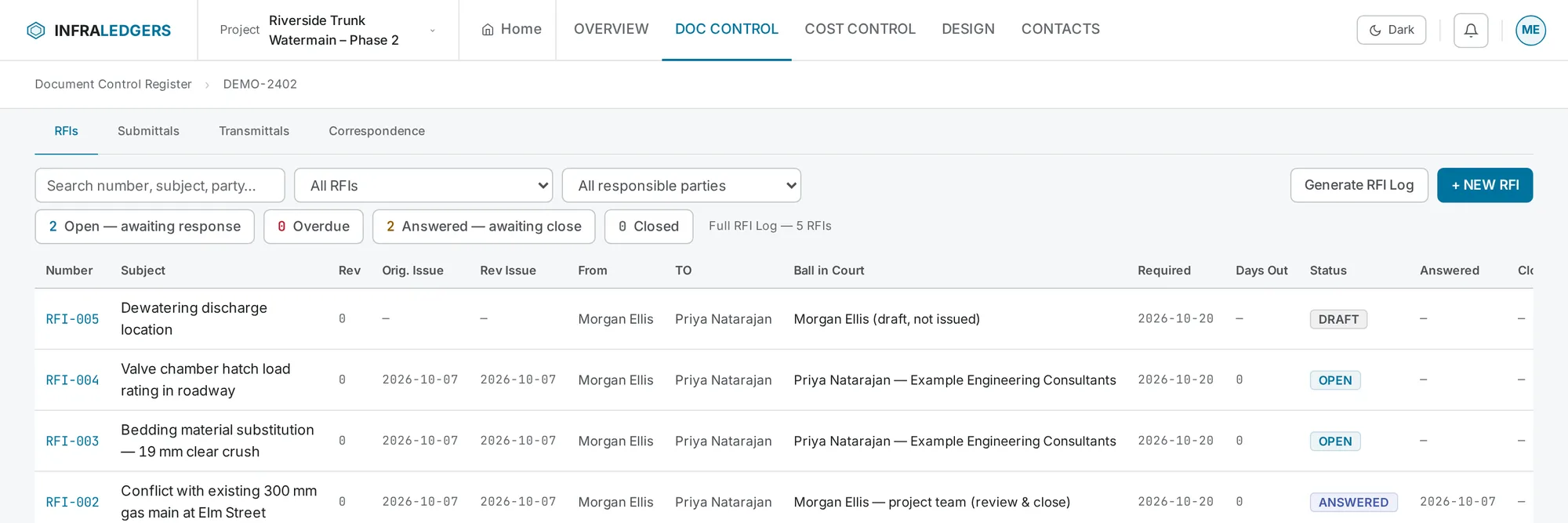Open the RFI-004 link
The height and width of the screenshot is (523, 1568).
[x=72, y=380]
